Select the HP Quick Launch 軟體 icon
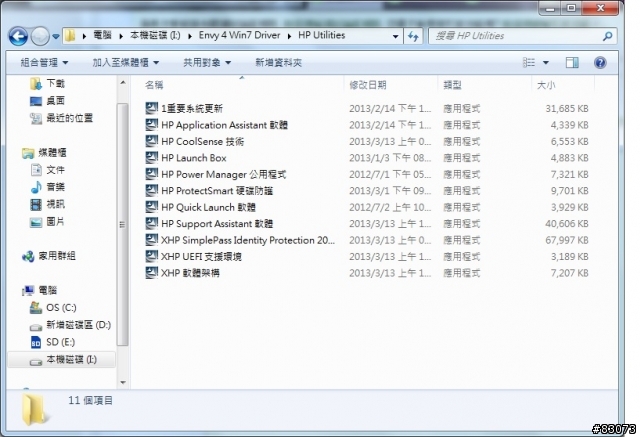This screenshot has height=437, width=640. pyautogui.click(x=151, y=207)
